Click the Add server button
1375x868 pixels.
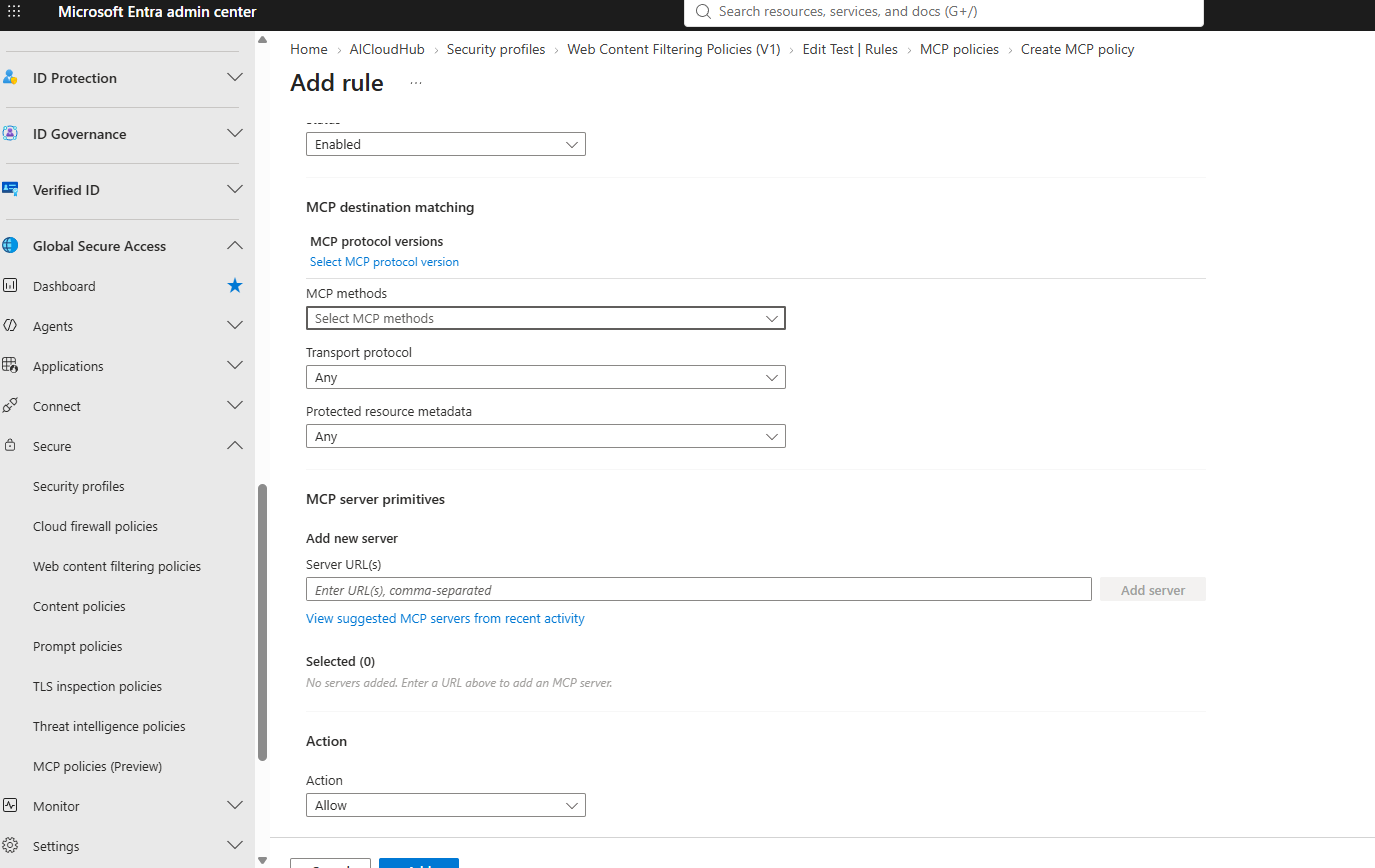(1153, 590)
